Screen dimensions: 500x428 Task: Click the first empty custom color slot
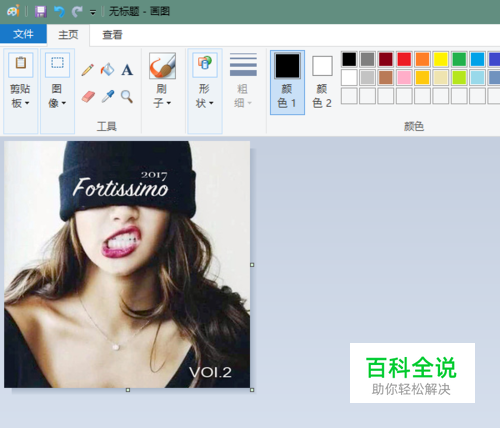(x=349, y=96)
